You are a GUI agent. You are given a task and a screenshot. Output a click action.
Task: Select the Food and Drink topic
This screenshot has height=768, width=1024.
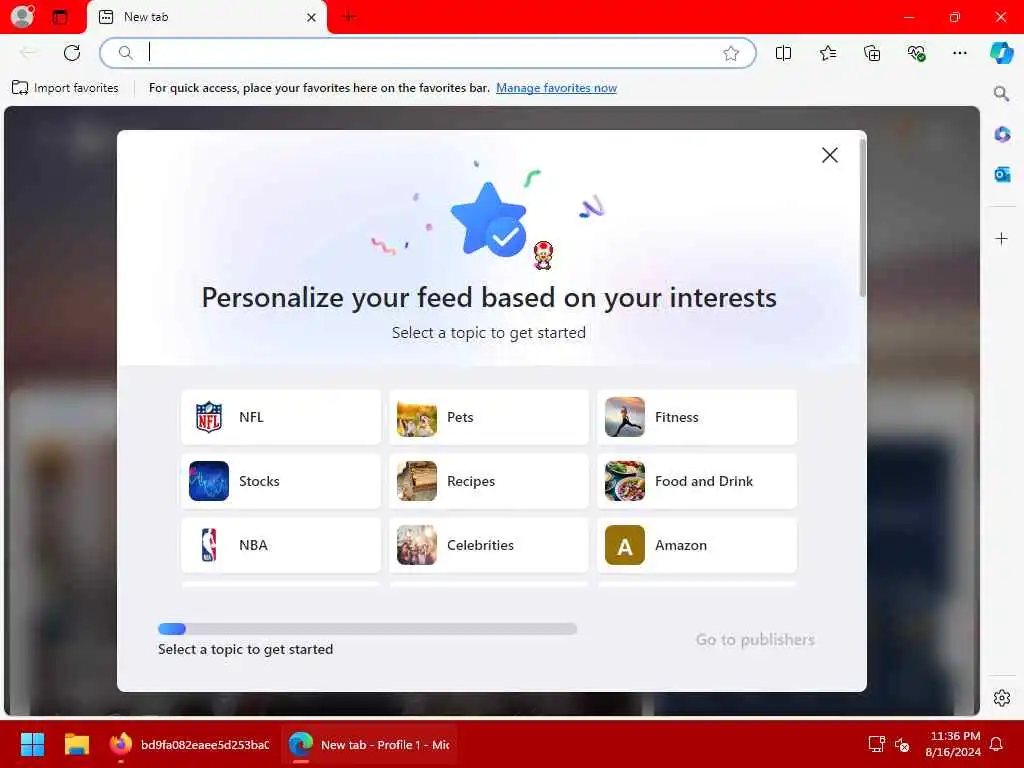point(697,481)
